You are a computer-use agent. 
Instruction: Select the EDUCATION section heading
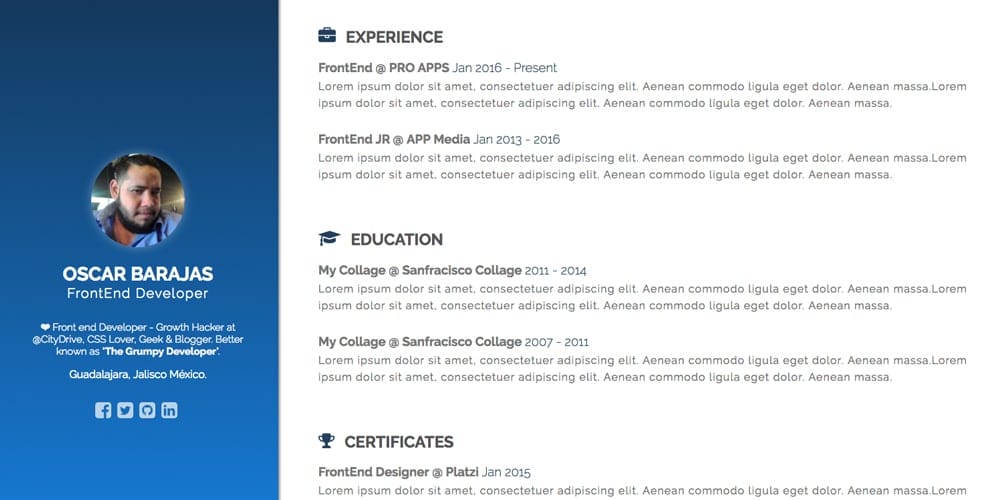click(396, 240)
